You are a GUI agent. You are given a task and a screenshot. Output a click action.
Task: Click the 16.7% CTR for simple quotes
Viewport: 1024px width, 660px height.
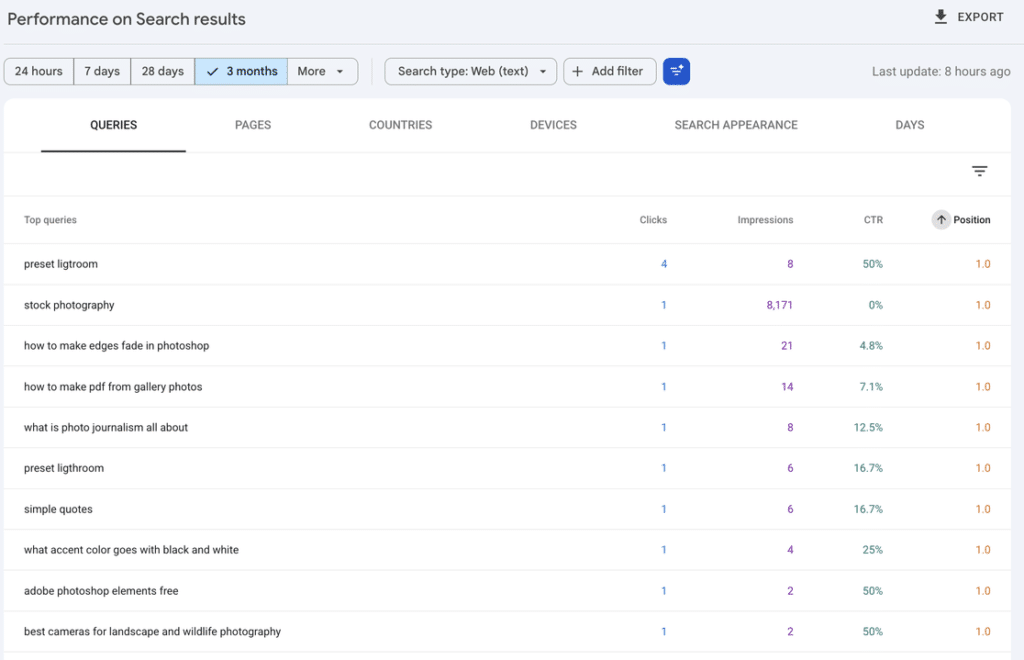pos(869,509)
